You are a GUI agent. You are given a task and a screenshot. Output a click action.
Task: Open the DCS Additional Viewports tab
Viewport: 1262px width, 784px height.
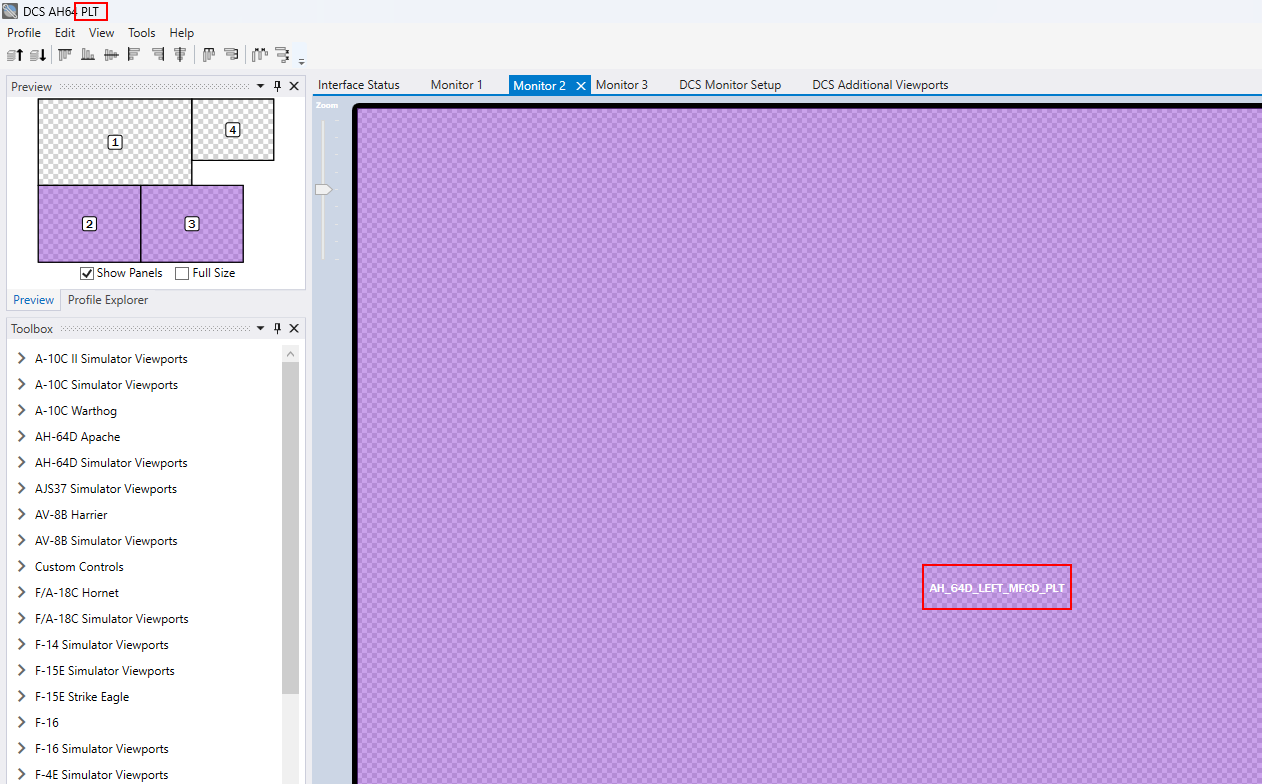pyautogui.click(x=880, y=85)
